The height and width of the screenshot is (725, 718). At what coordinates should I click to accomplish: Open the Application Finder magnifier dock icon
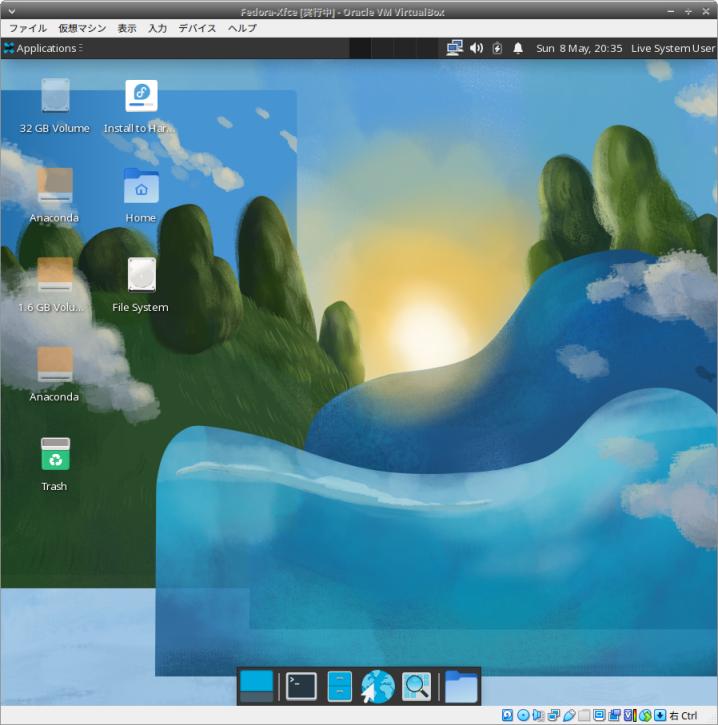pyautogui.click(x=416, y=686)
